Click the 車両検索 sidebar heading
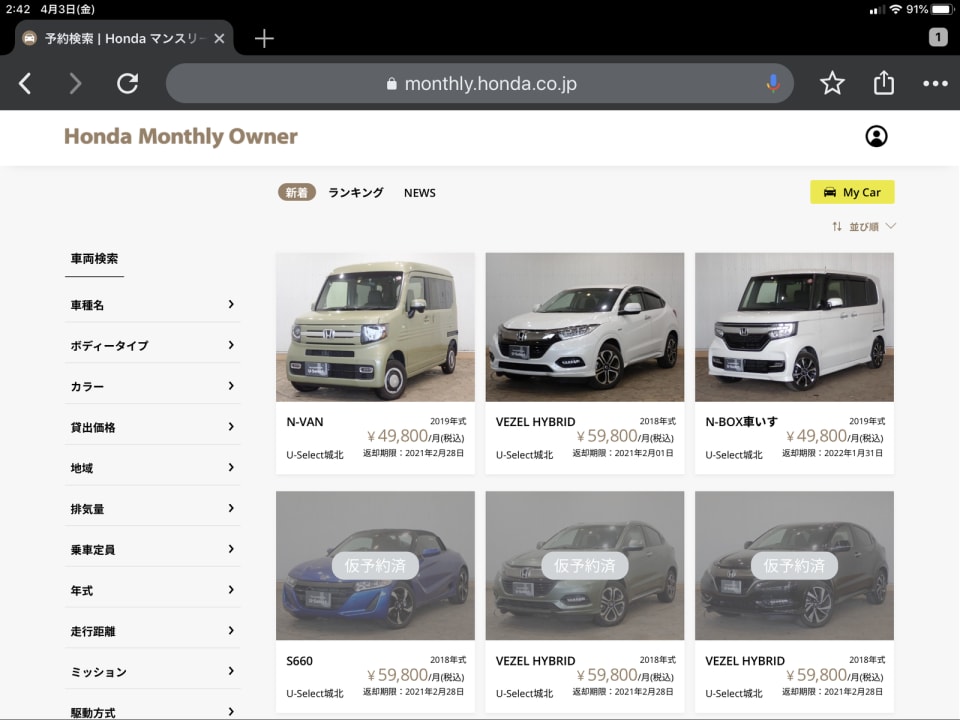Image resolution: width=960 pixels, height=720 pixels. pos(94,258)
